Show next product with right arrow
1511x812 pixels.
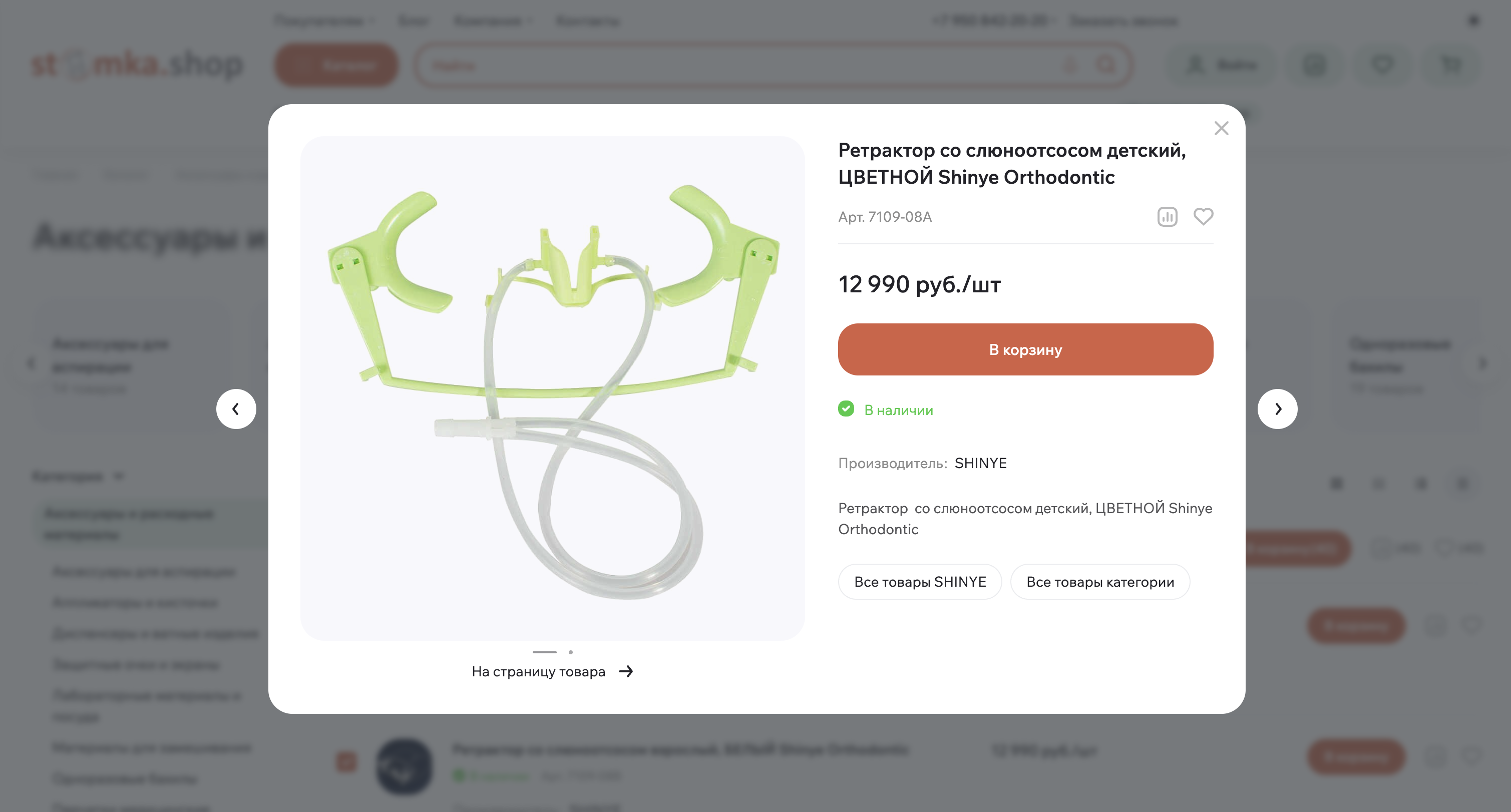1277,409
